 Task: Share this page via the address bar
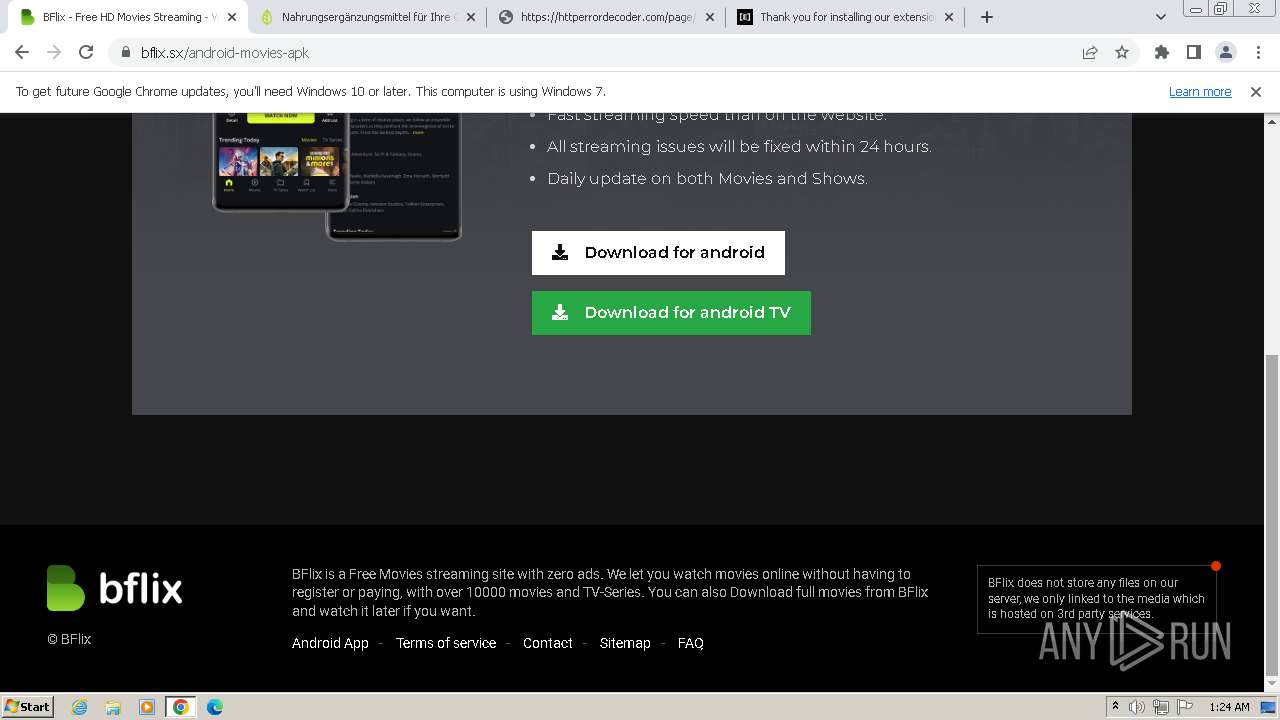1090,53
